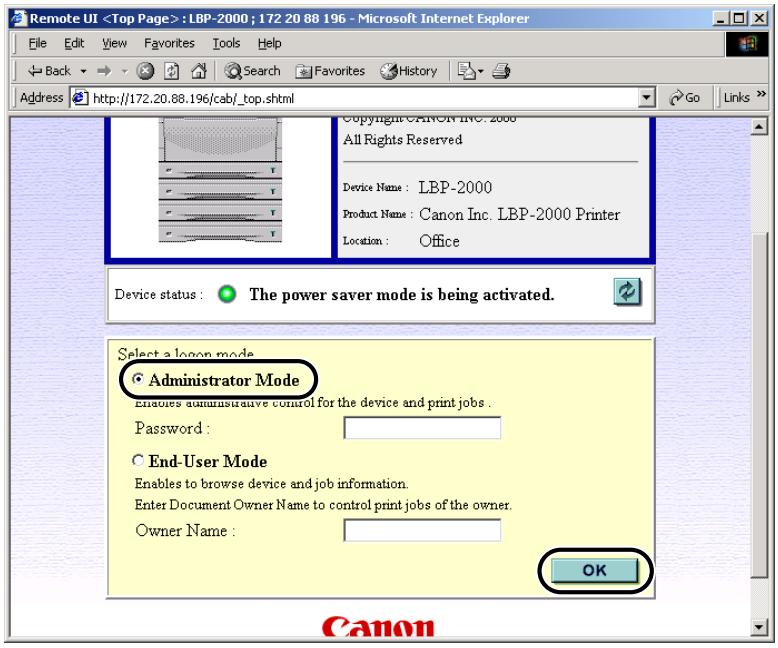The image size is (778, 648).
Task: Open the Search pane
Action: click(253, 71)
